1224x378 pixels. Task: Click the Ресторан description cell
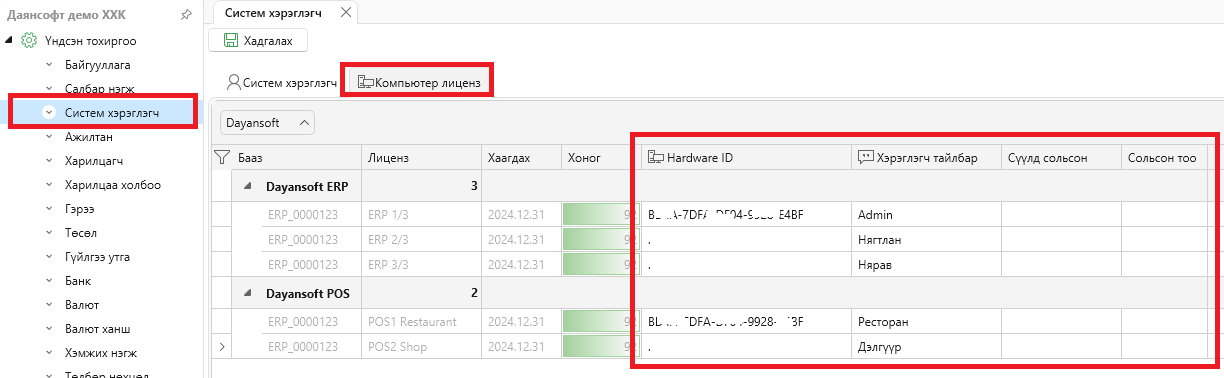pos(927,322)
